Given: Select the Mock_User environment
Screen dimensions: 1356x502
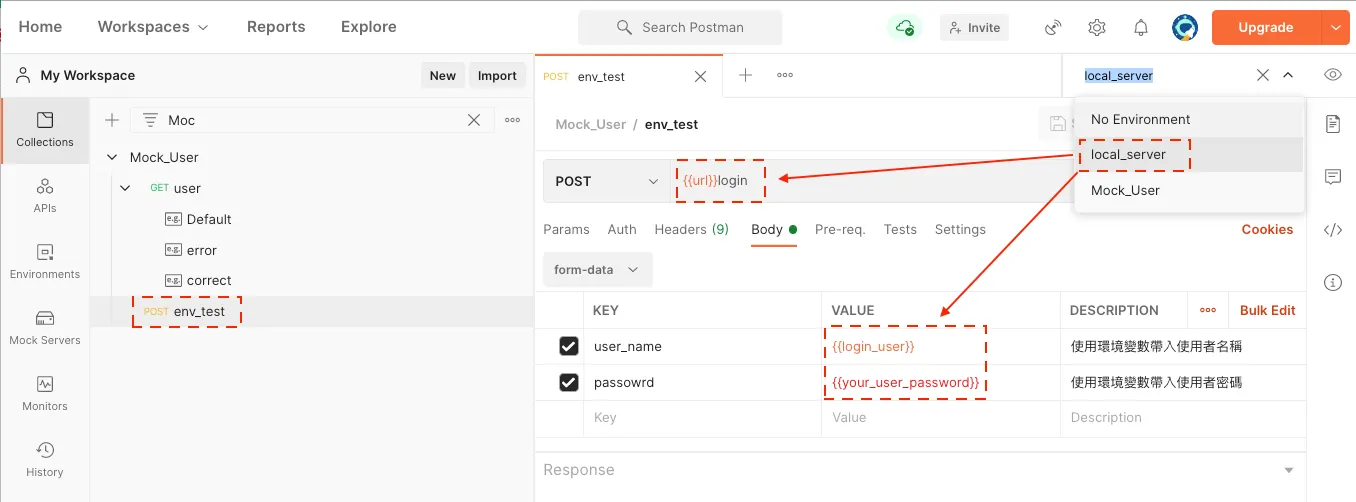Looking at the screenshot, I should tap(1189, 190).
